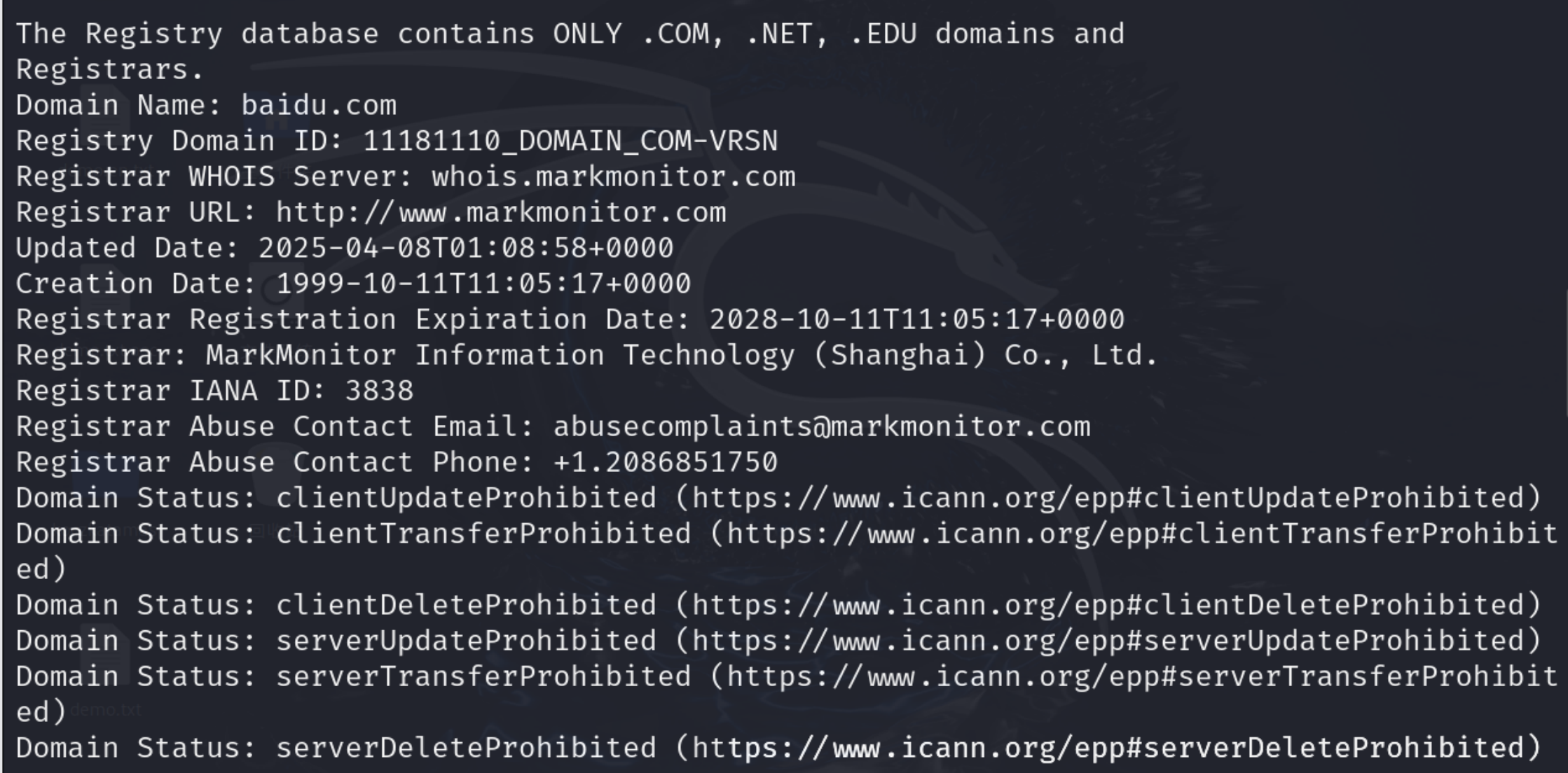Click the Registrar IANA ID value 3838
Image resolution: width=1568 pixels, height=773 pixels.
380,391
